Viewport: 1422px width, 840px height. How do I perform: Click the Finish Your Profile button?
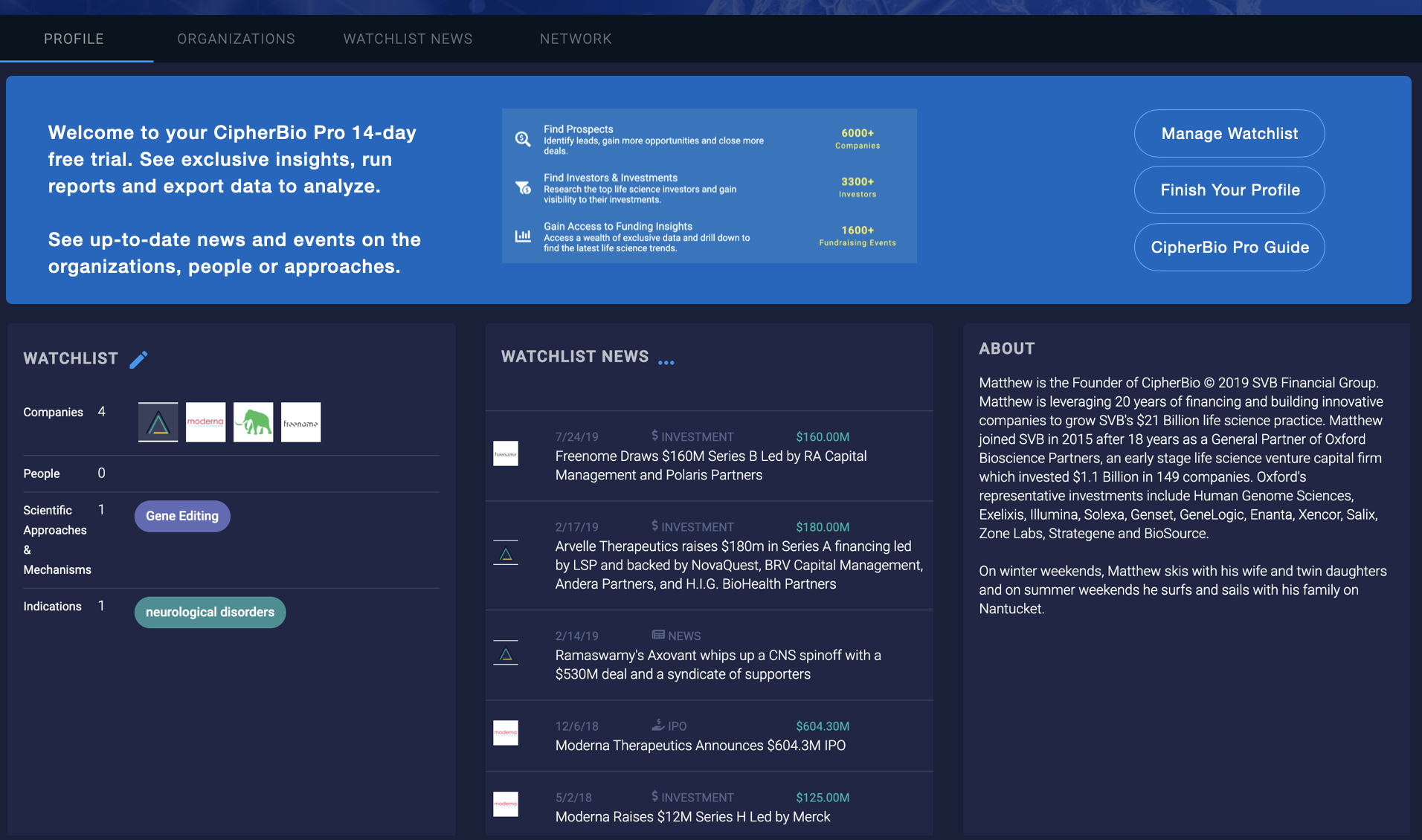pos(1229,190)
